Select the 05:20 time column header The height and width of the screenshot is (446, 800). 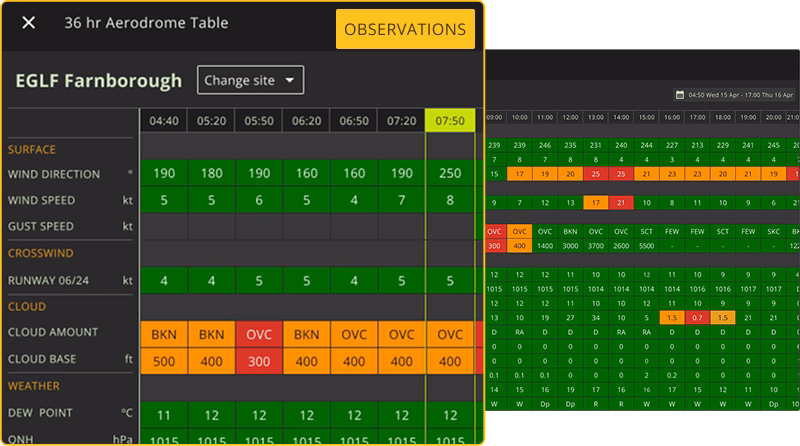[x=211, y=121]
